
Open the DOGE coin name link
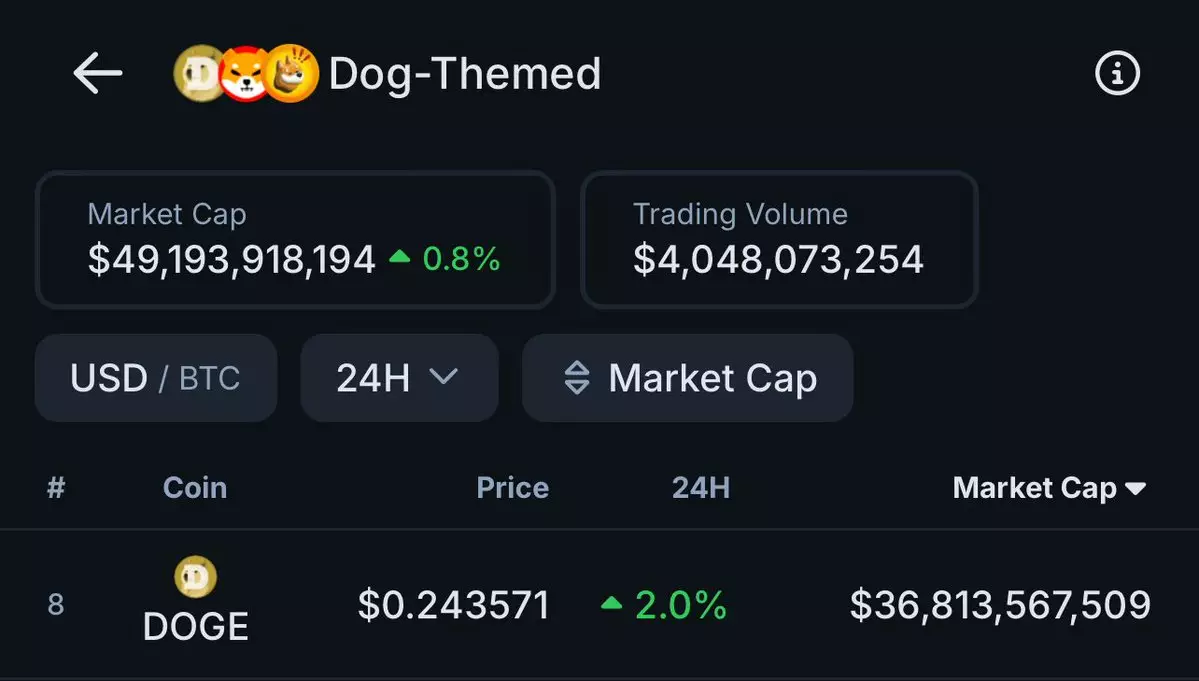196,627
